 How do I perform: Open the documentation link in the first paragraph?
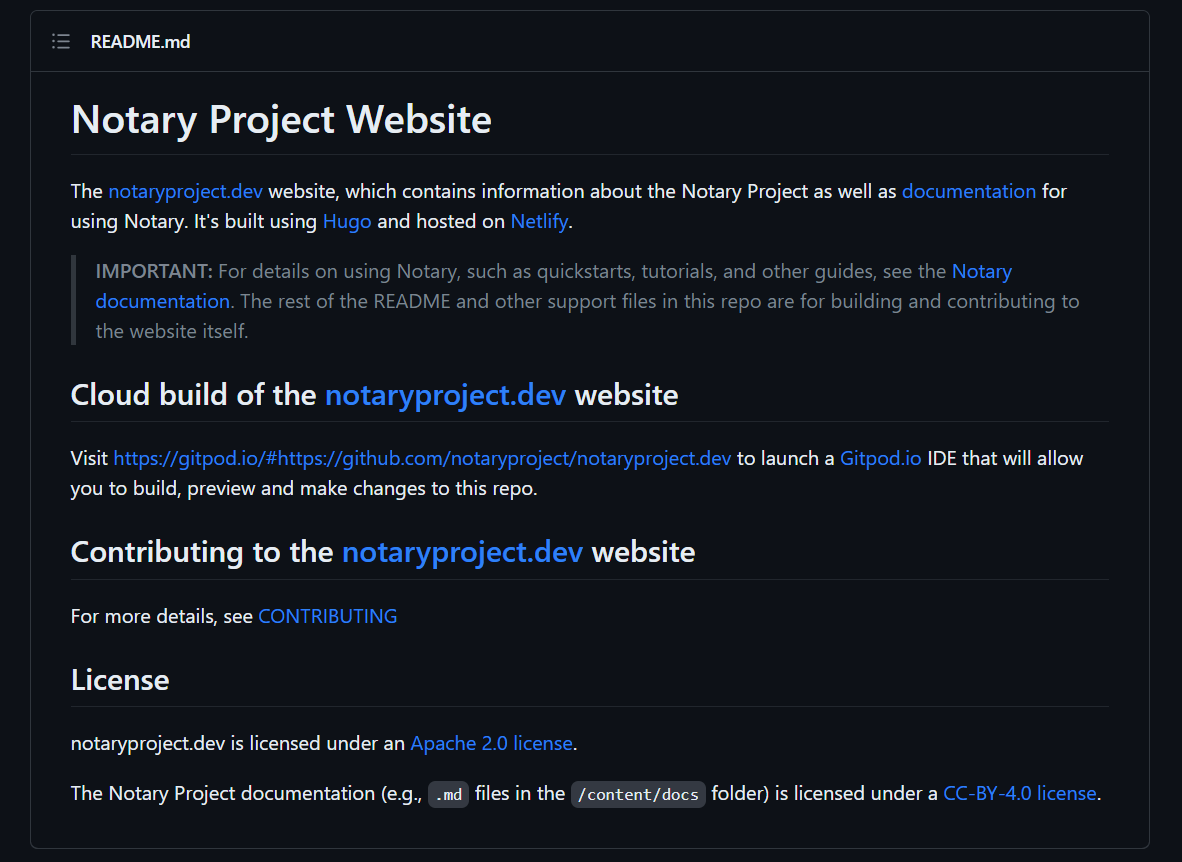coord(968,191)
